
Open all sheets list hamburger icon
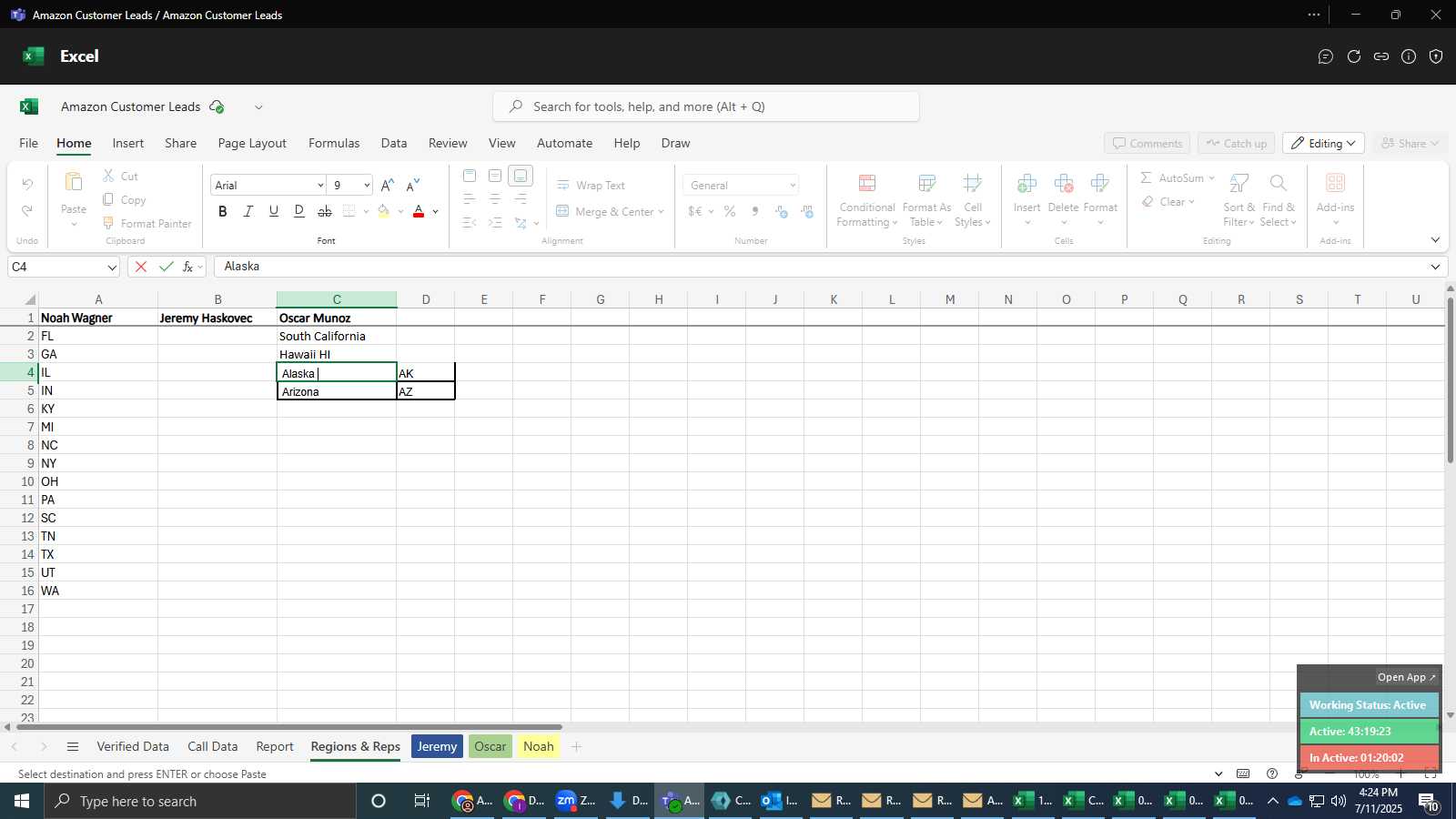(x=73, y=746)
